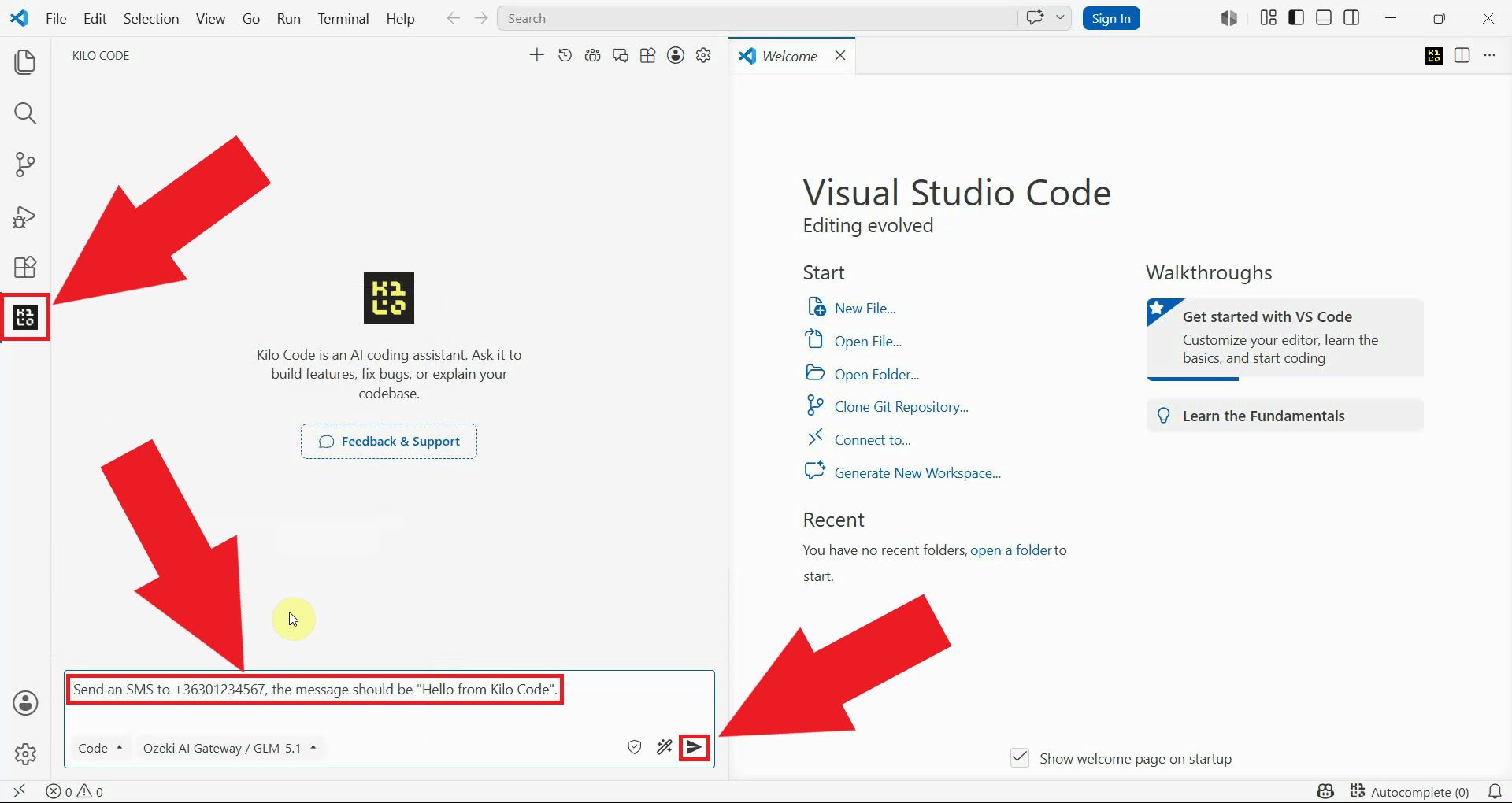Open the Kilo Code activity bar icon
Screen dimensions: 1512x803
pos(25,317)
